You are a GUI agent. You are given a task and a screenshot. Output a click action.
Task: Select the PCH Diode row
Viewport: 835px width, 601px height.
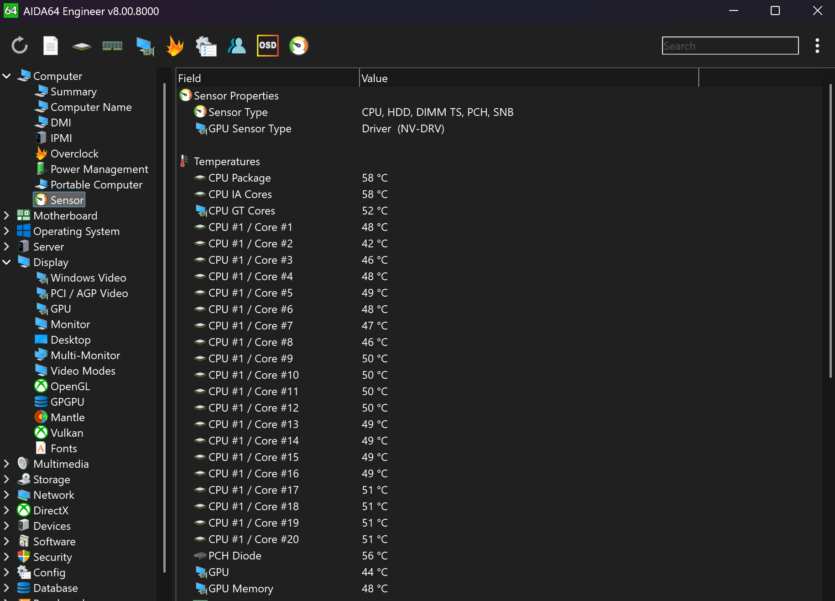(x=501, y=555)
